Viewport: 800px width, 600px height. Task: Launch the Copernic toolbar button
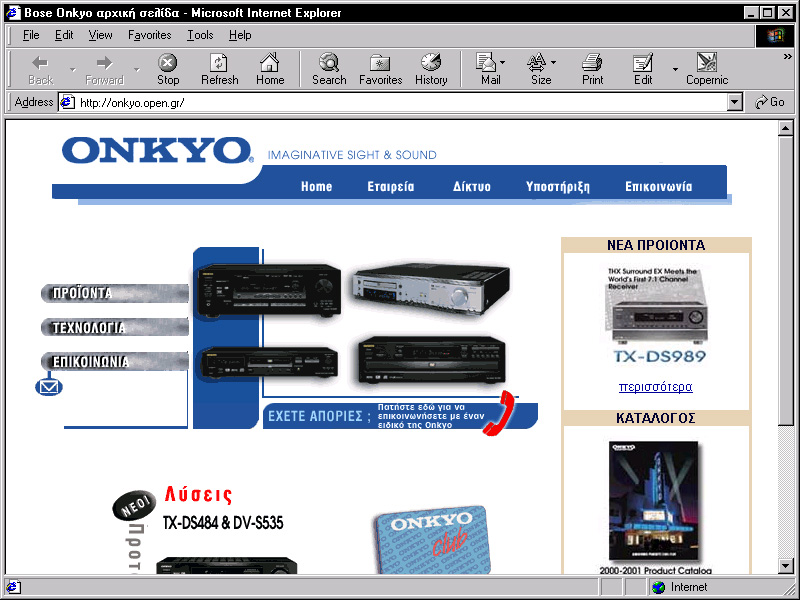tap(707, 69)
